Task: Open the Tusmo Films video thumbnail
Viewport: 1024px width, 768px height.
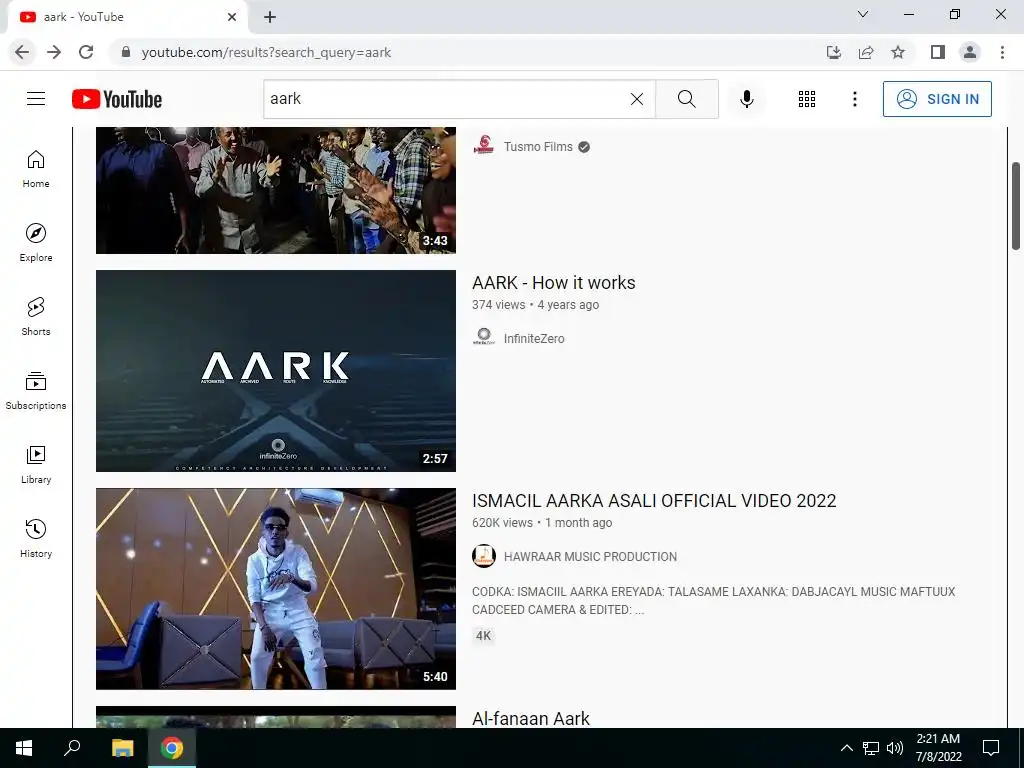Action: (276, 190)
